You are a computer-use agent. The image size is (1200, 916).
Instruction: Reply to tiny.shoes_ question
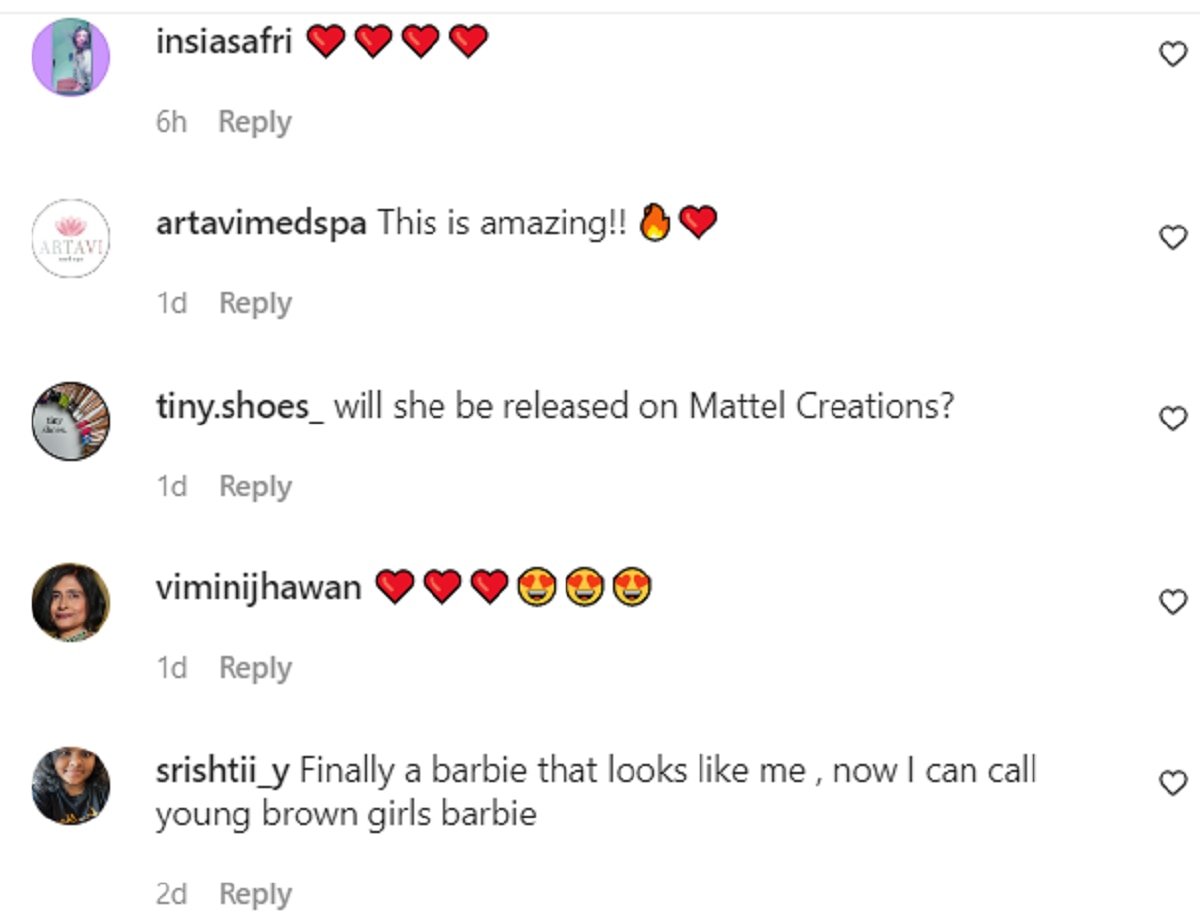point(255,486)
